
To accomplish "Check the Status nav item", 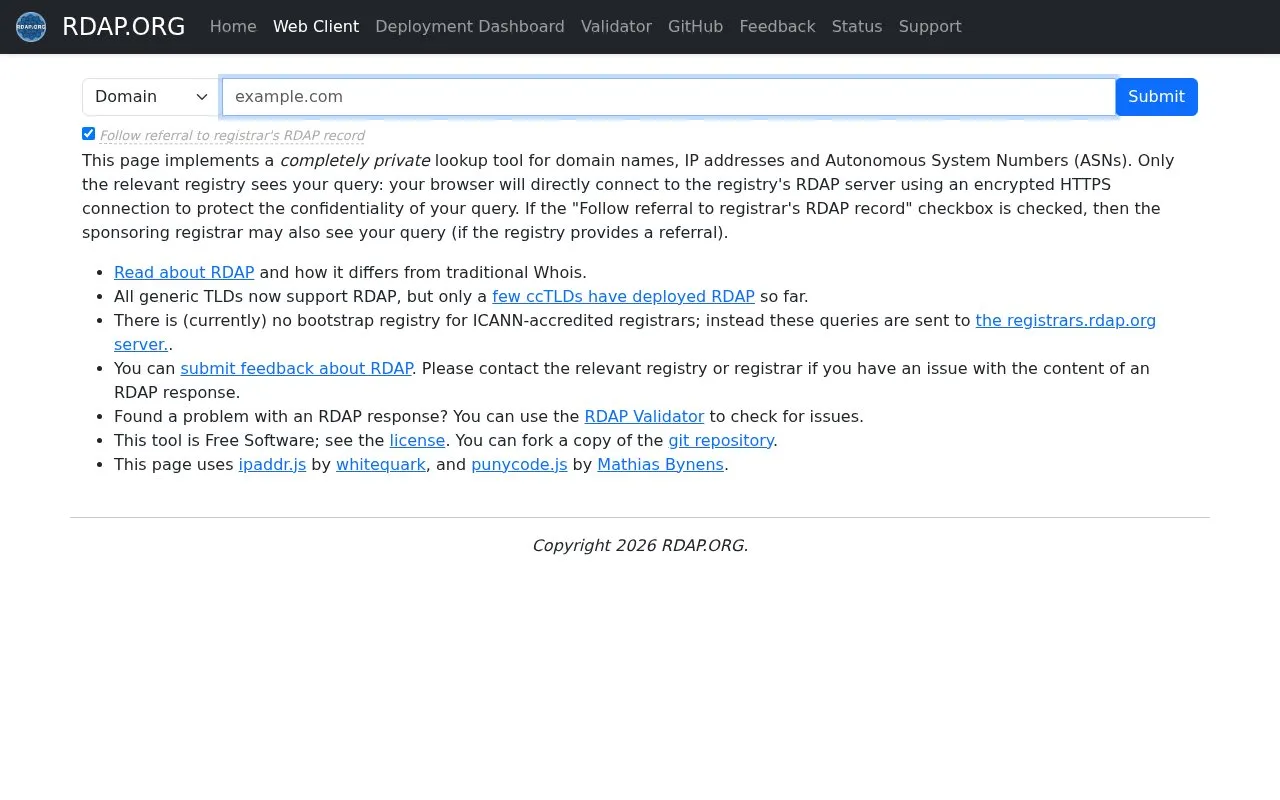I will 857,27.
